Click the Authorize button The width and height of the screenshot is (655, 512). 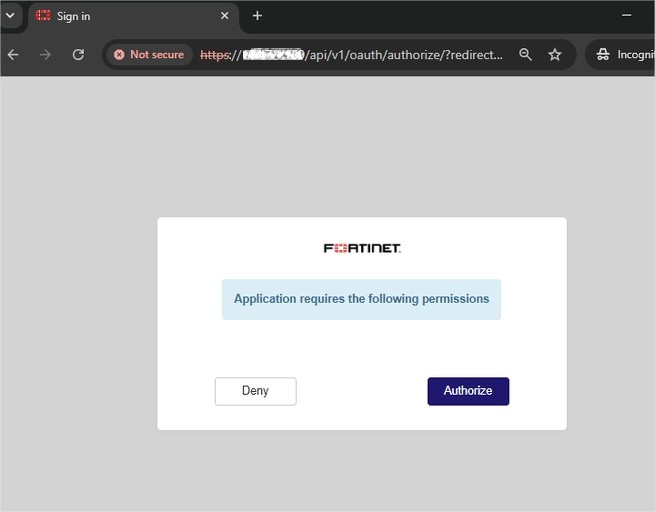[468, 391]
